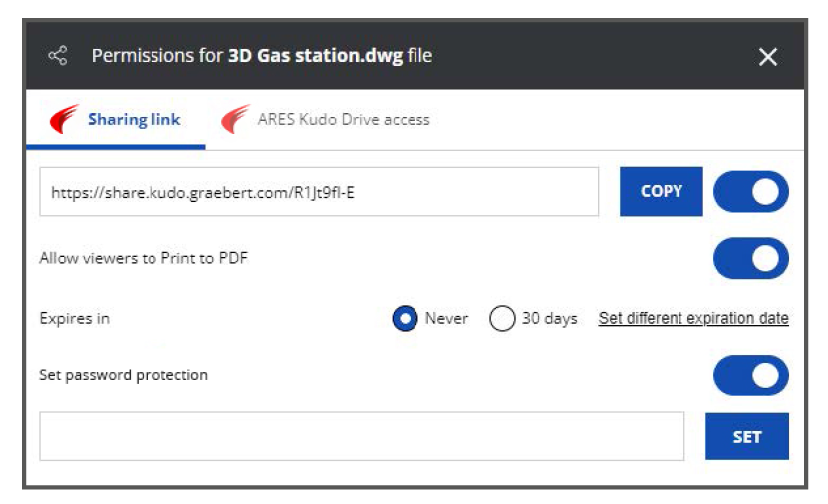Click the Allow viewers to Print to PDF label
828x504 pixels.
pos(144,258)
